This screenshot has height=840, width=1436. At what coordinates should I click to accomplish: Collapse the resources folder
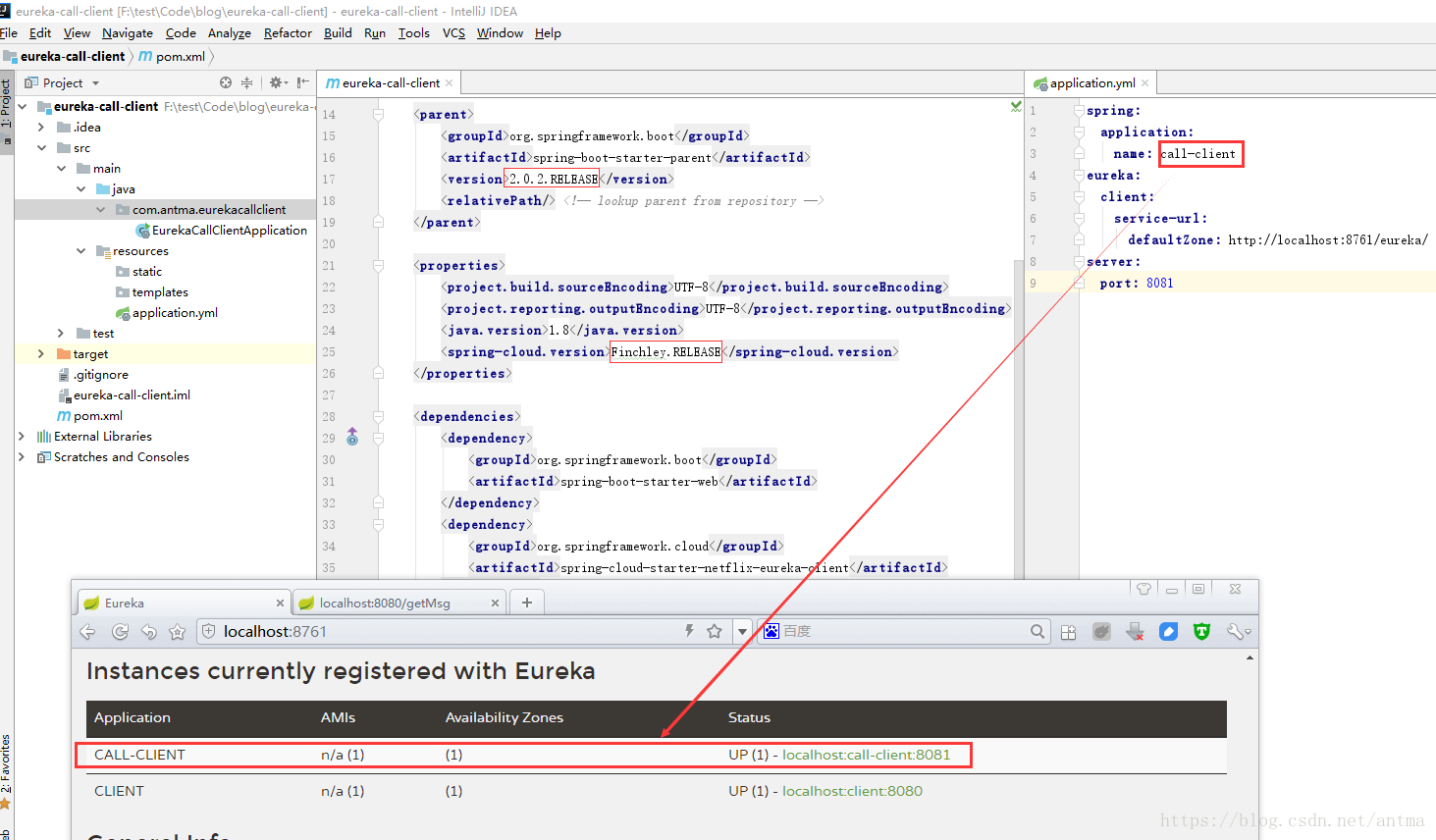(80, 250)
